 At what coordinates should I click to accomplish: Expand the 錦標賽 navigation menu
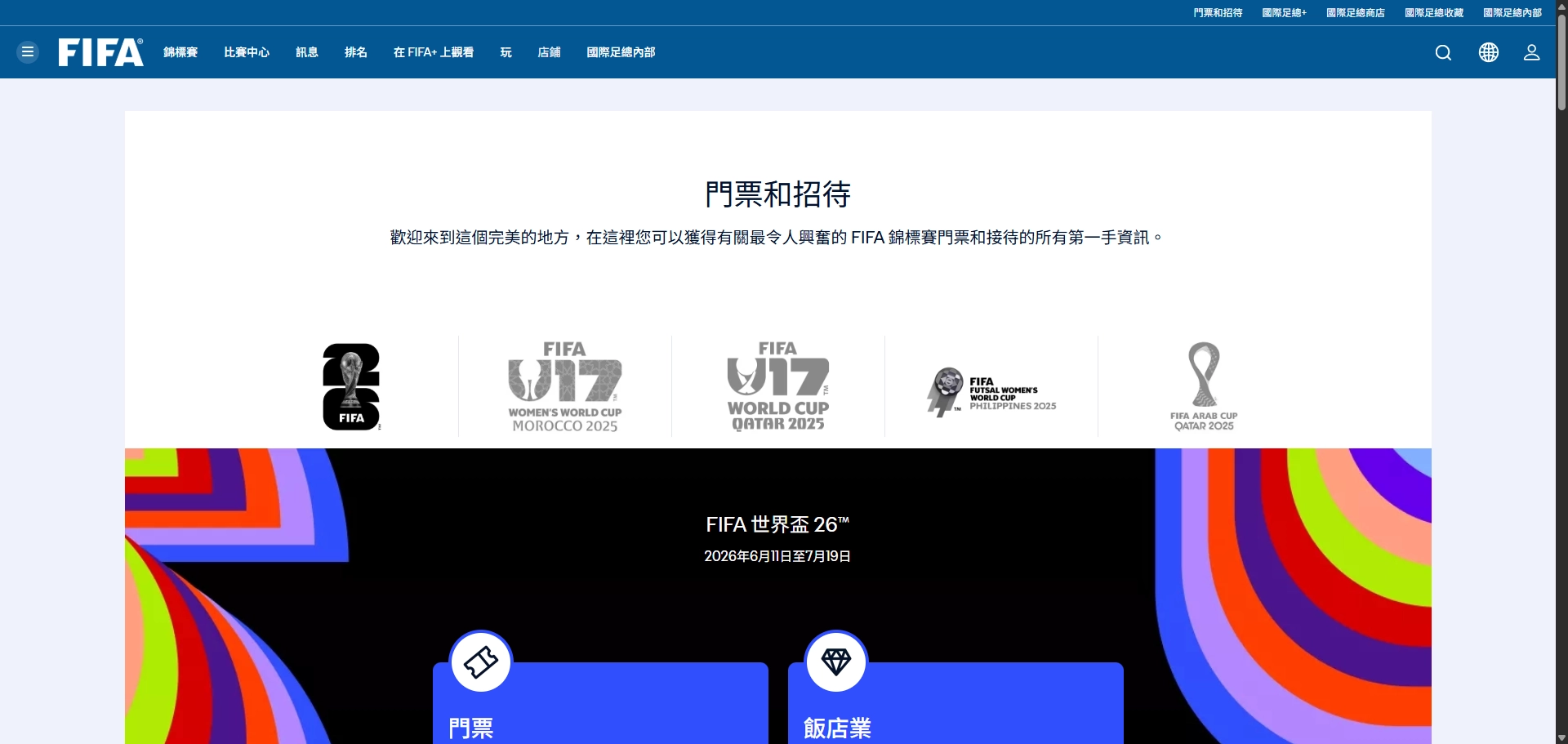click(x=180, y=52)
